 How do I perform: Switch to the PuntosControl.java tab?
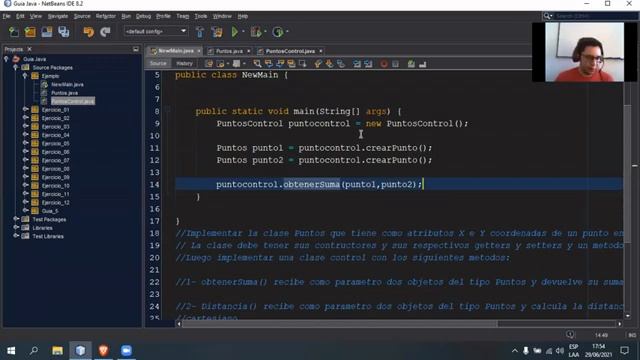[290, 51]
